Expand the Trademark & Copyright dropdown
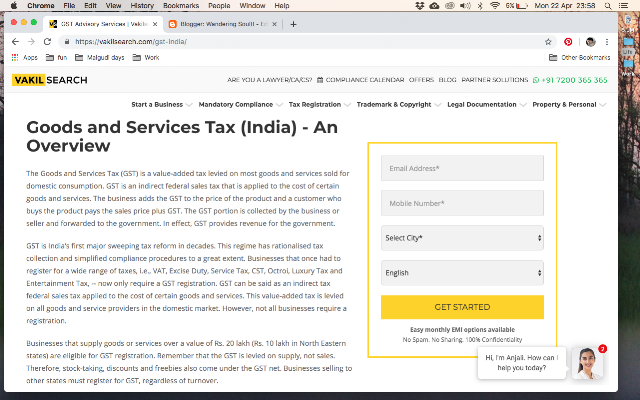Image resolution: width=640 pixels, height=400 pixels. (398, 104)
